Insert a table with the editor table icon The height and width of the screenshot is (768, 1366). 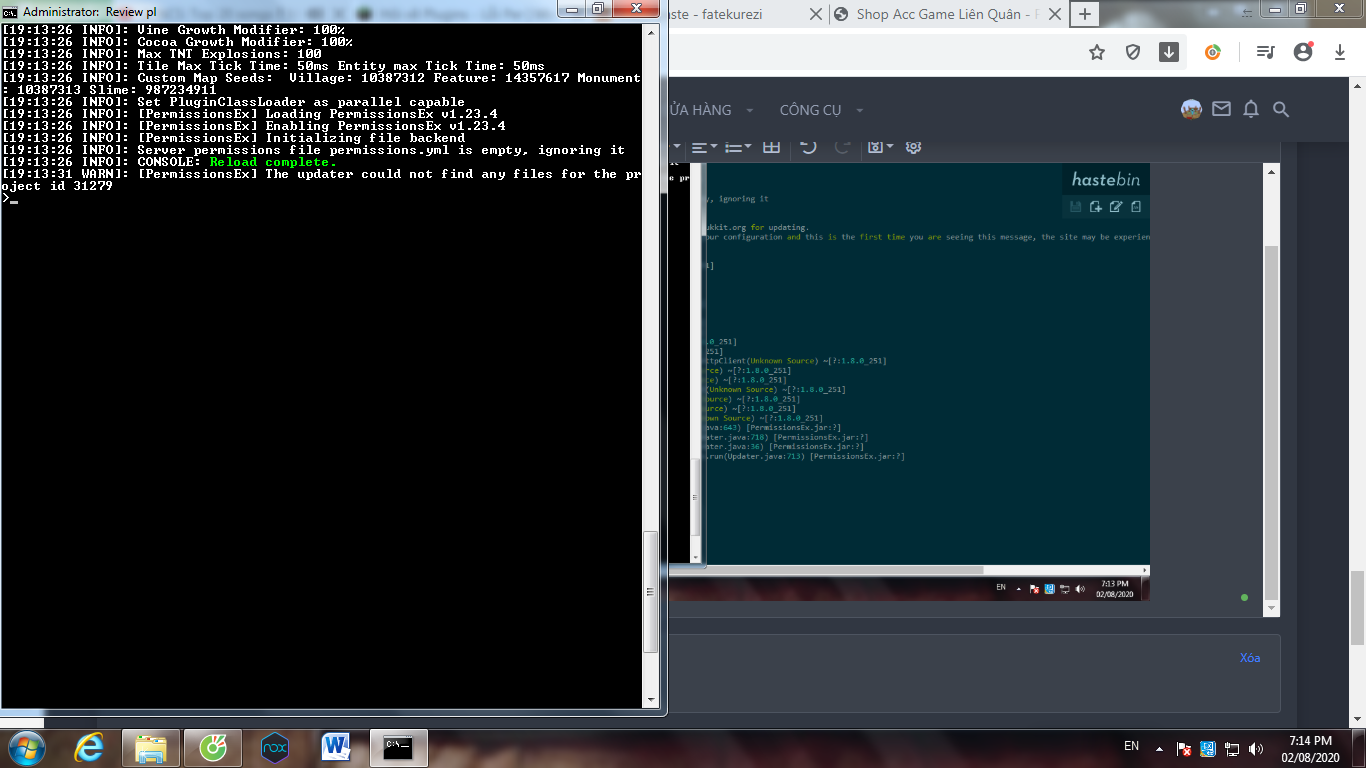[x=771, y=147]
